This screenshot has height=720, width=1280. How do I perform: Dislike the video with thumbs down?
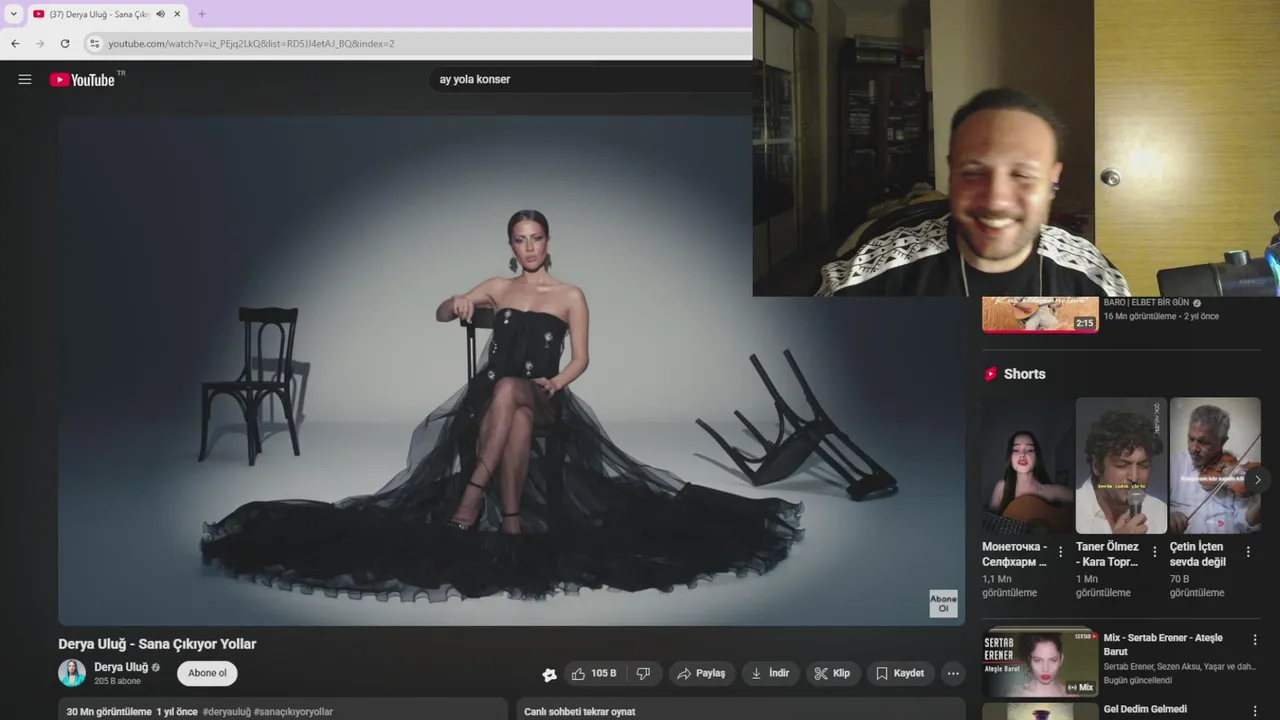pos(644,673)
